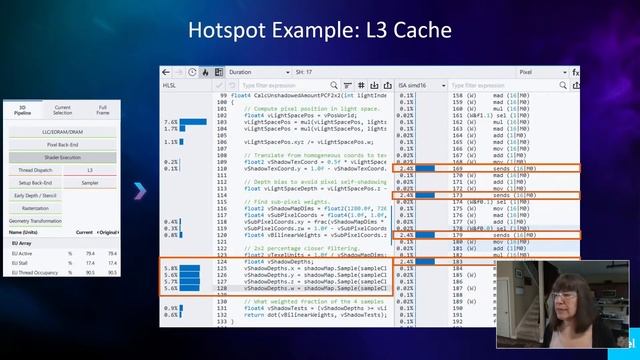Viewport: 640px width, 360px height.
Task: Click the checkmark apply icon
Action: (219, 85)
